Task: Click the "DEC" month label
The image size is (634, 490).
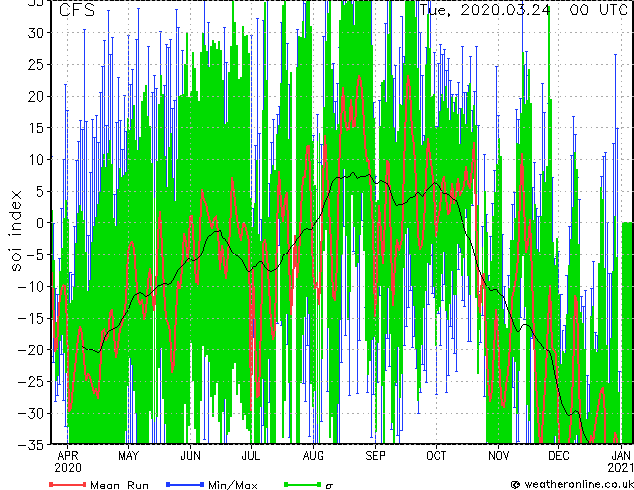Action: coord(559,456)
